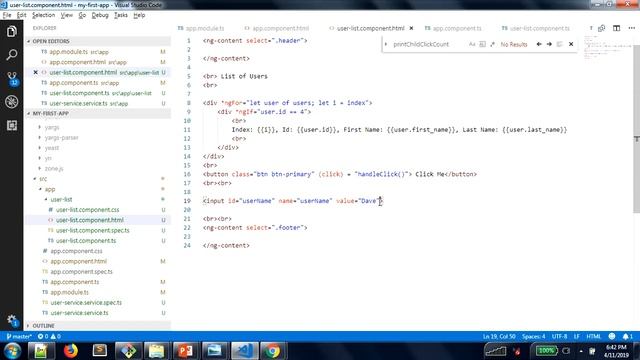
Task: Open problems panel via errors and warnings count
Action: pyautogui.click(x=49, y=336)
